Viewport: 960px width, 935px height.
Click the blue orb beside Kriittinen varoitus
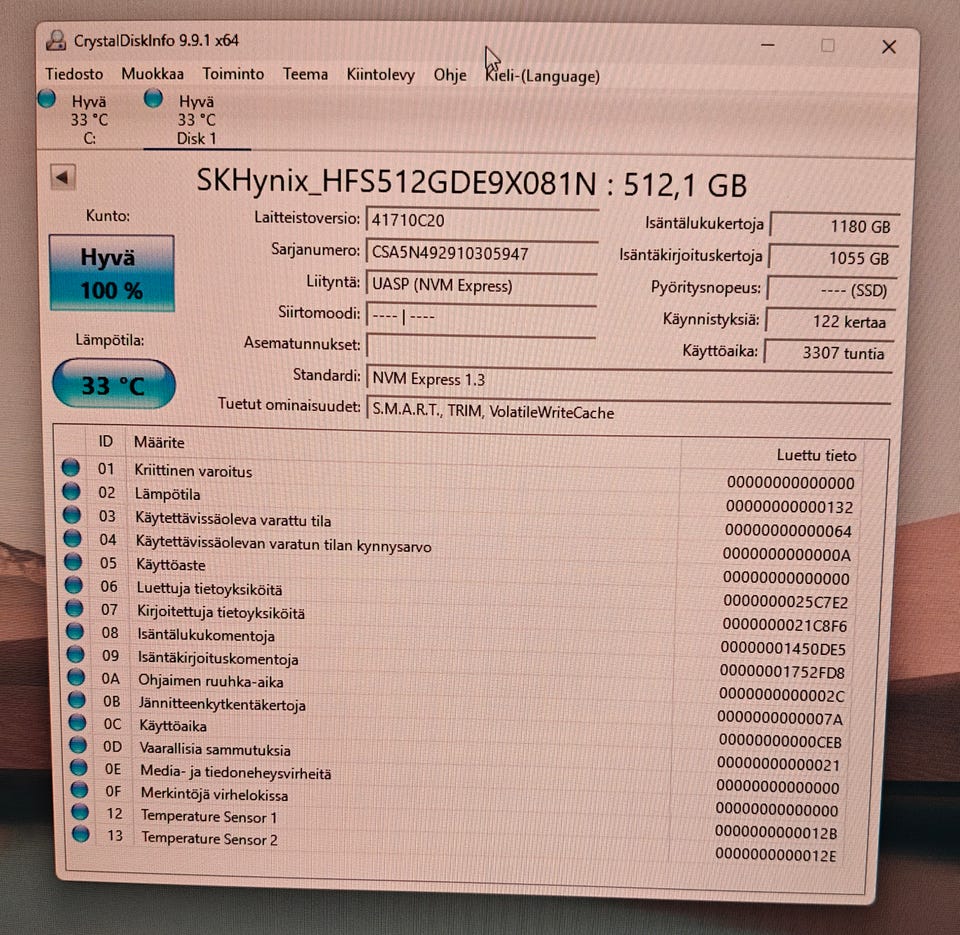[x=71, y=468]
